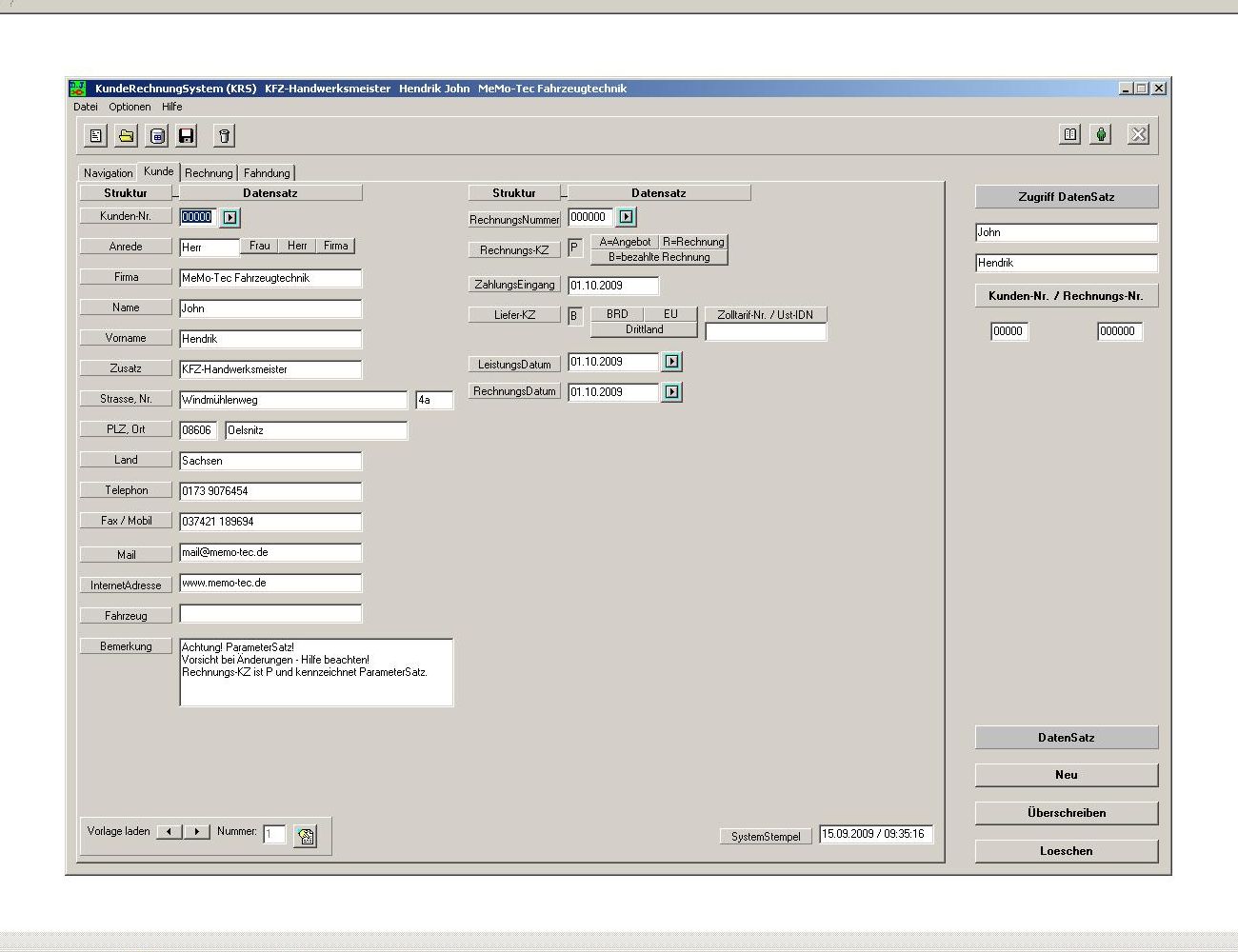The width and height of the screenshot is (1238, 952).
Task: Select Firma as salutation
Action: pyautogui.click(x=336, y=246)
